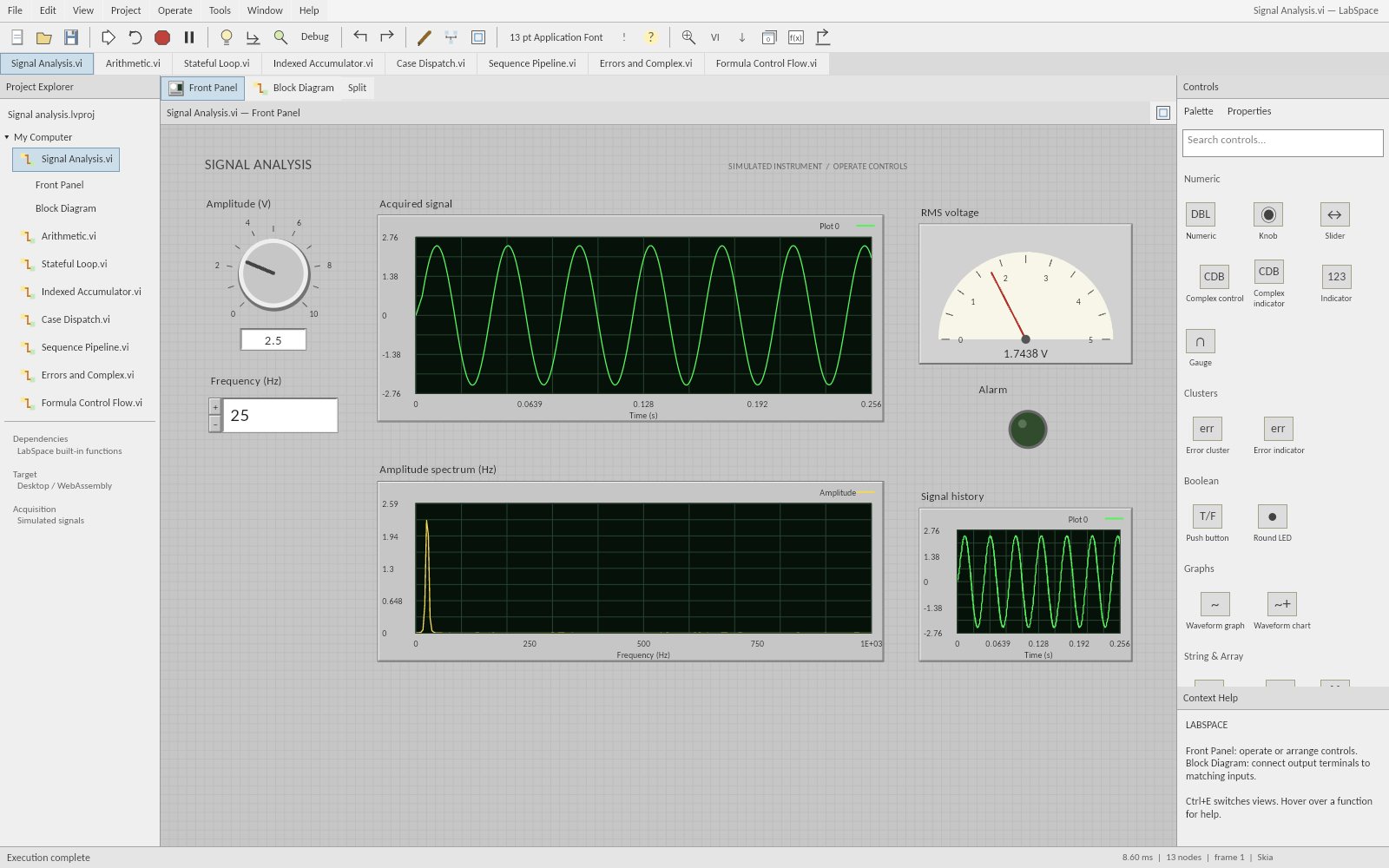Switch to the Formula Control Flow.vi tab
The height and width of the screenshot is (868, 1389).
pyautogui.click(x=766, y=63)
